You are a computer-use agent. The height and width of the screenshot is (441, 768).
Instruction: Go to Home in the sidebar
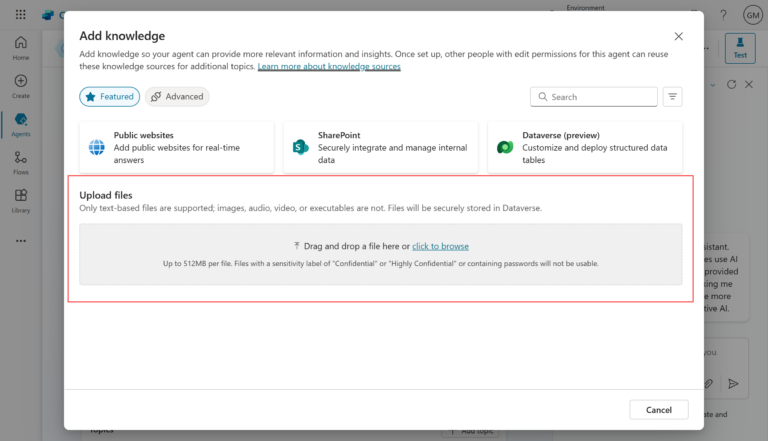[x=21, y=48]
